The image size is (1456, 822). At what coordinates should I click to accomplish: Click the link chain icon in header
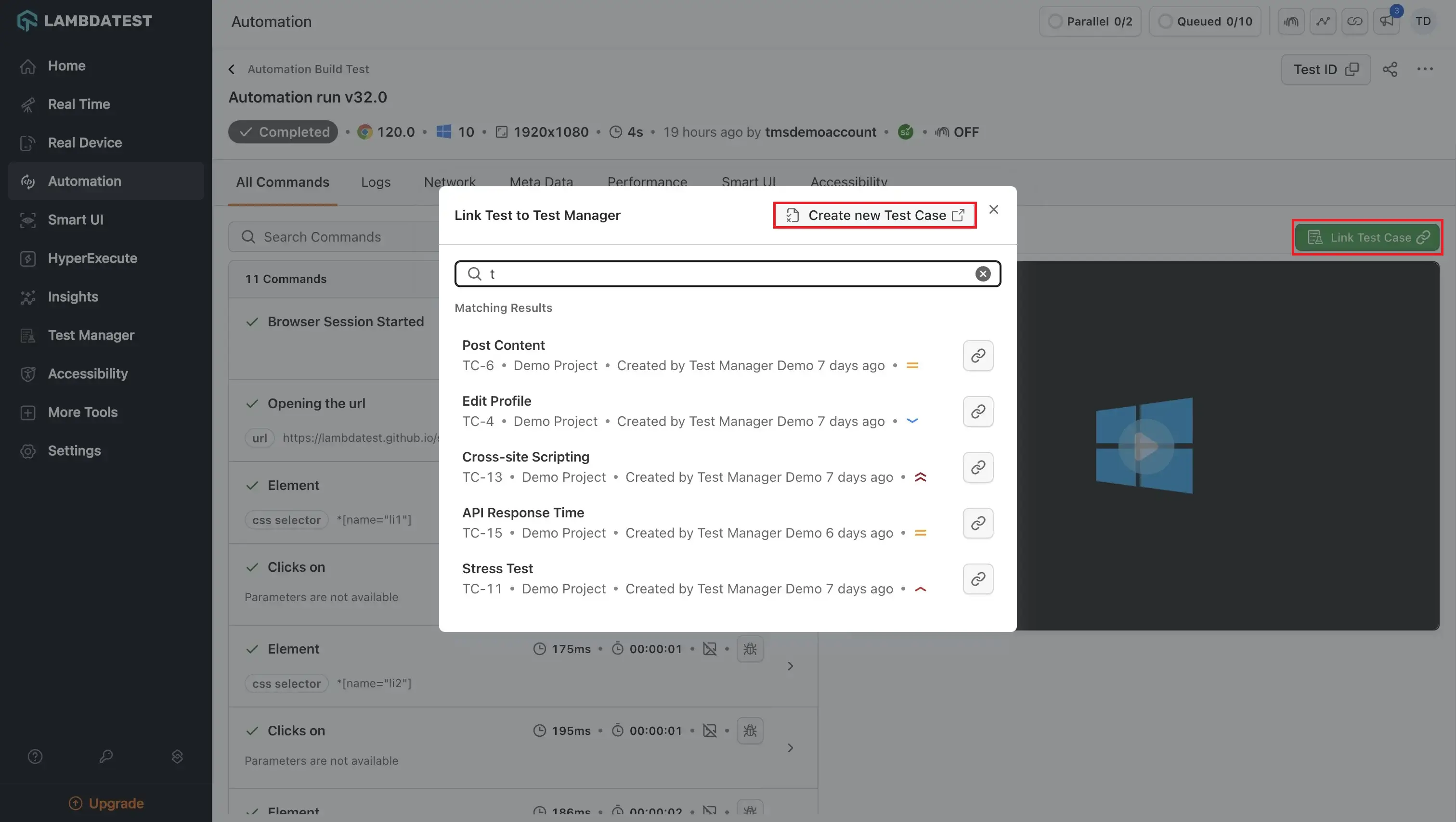(x=1354, y=22)
